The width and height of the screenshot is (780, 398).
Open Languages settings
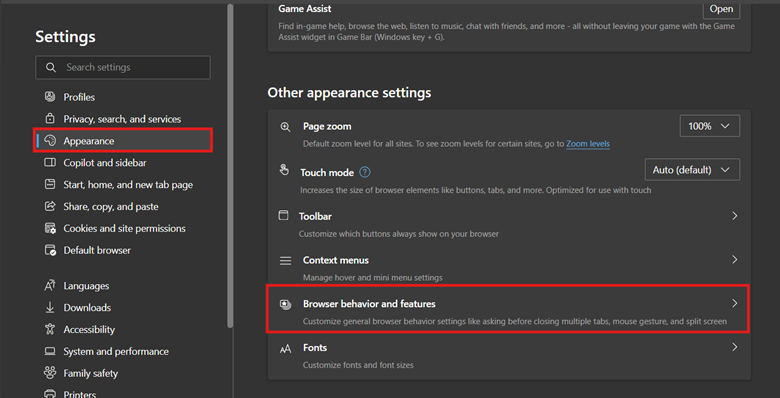(123, 286)
